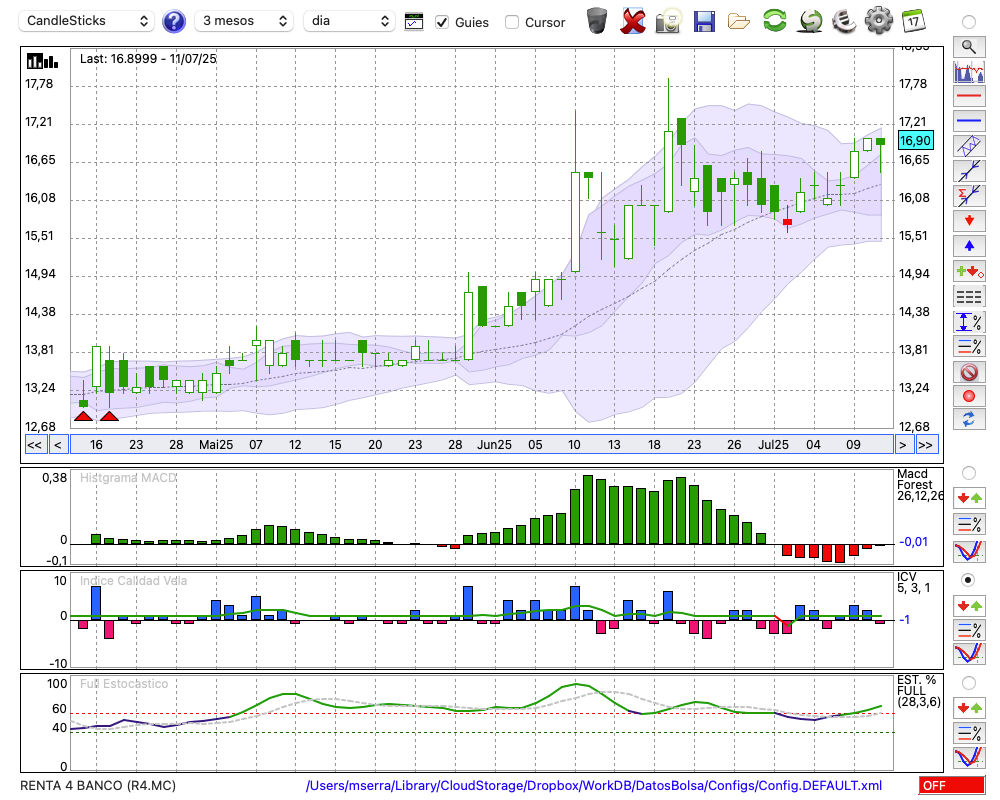Click the small chart window icon beside Guies
The image size is (1000, 800).
[414, 22]
